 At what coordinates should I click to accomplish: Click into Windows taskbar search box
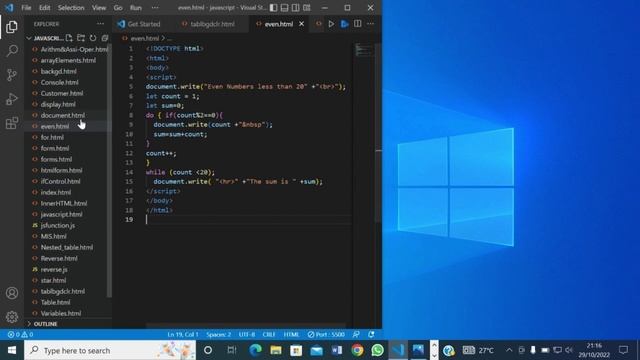pyautogui.click(x=110, y=350)
